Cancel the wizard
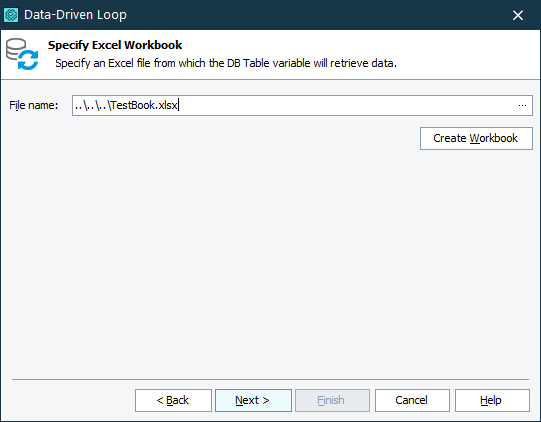The height and width of the screenshot is (422, 541). click(x=412, y=400)
